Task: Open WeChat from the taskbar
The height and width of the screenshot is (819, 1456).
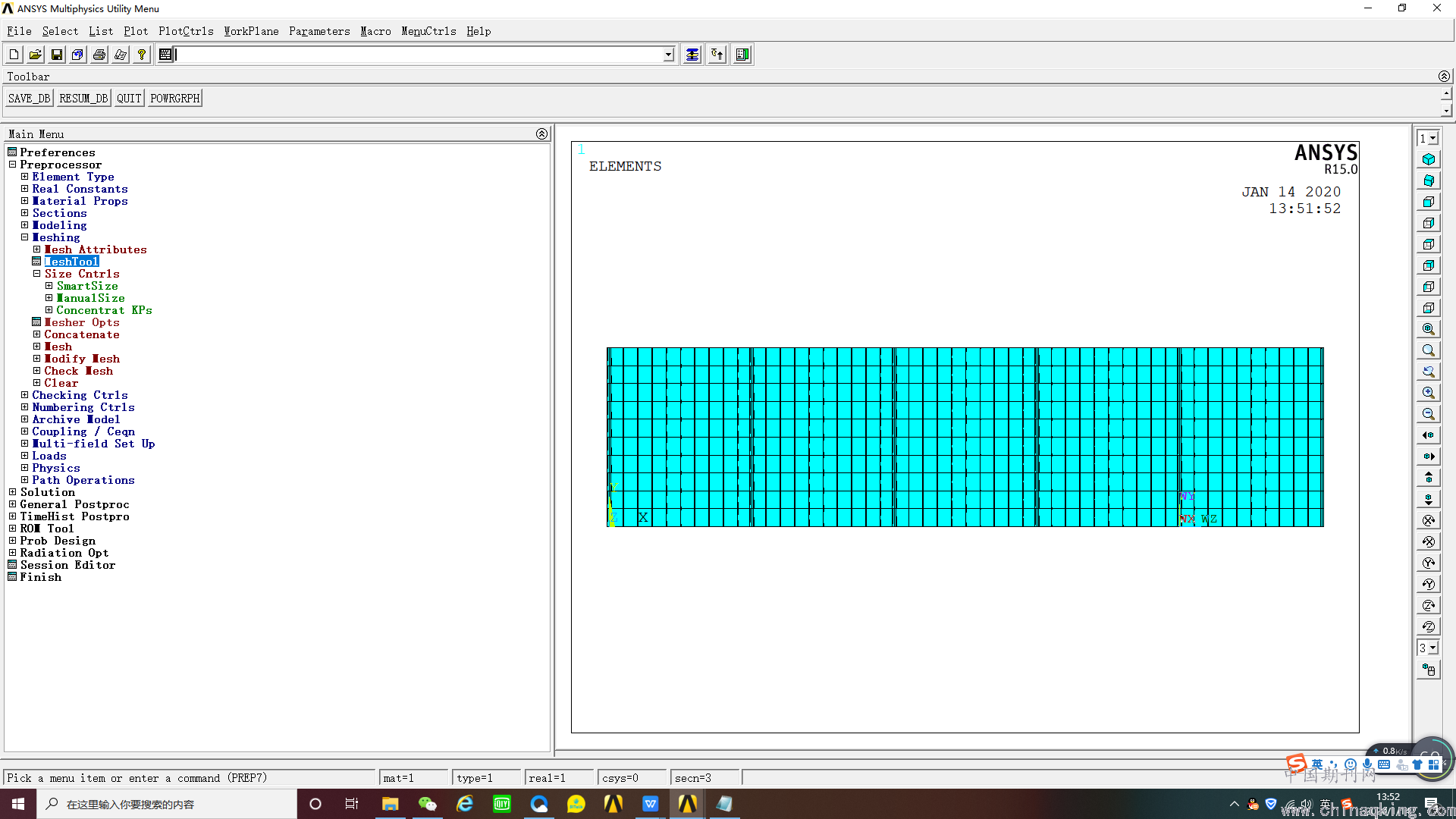Action: [428, 804]
